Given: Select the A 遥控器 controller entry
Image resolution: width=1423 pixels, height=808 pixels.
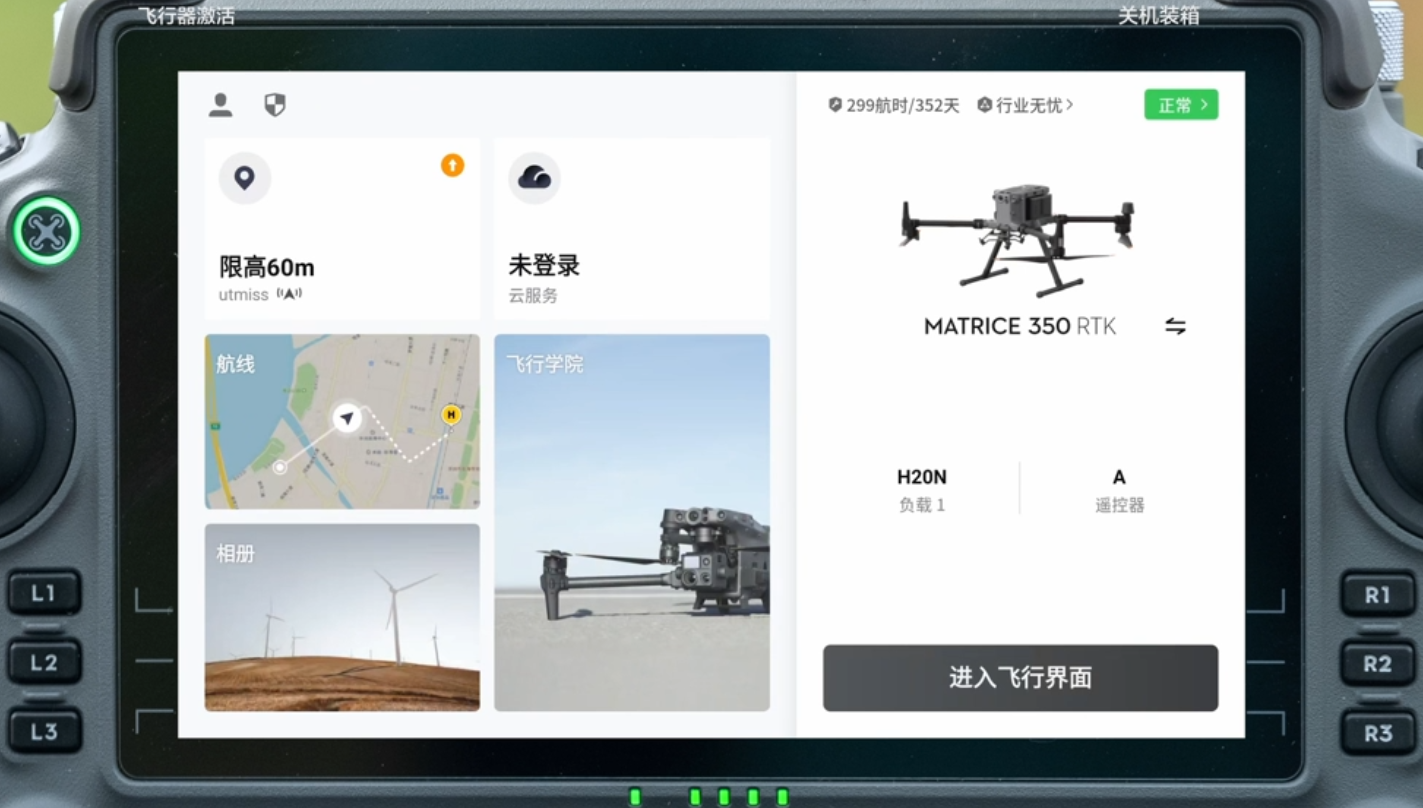Looking at the screenshot, I should click(1119, 489).
